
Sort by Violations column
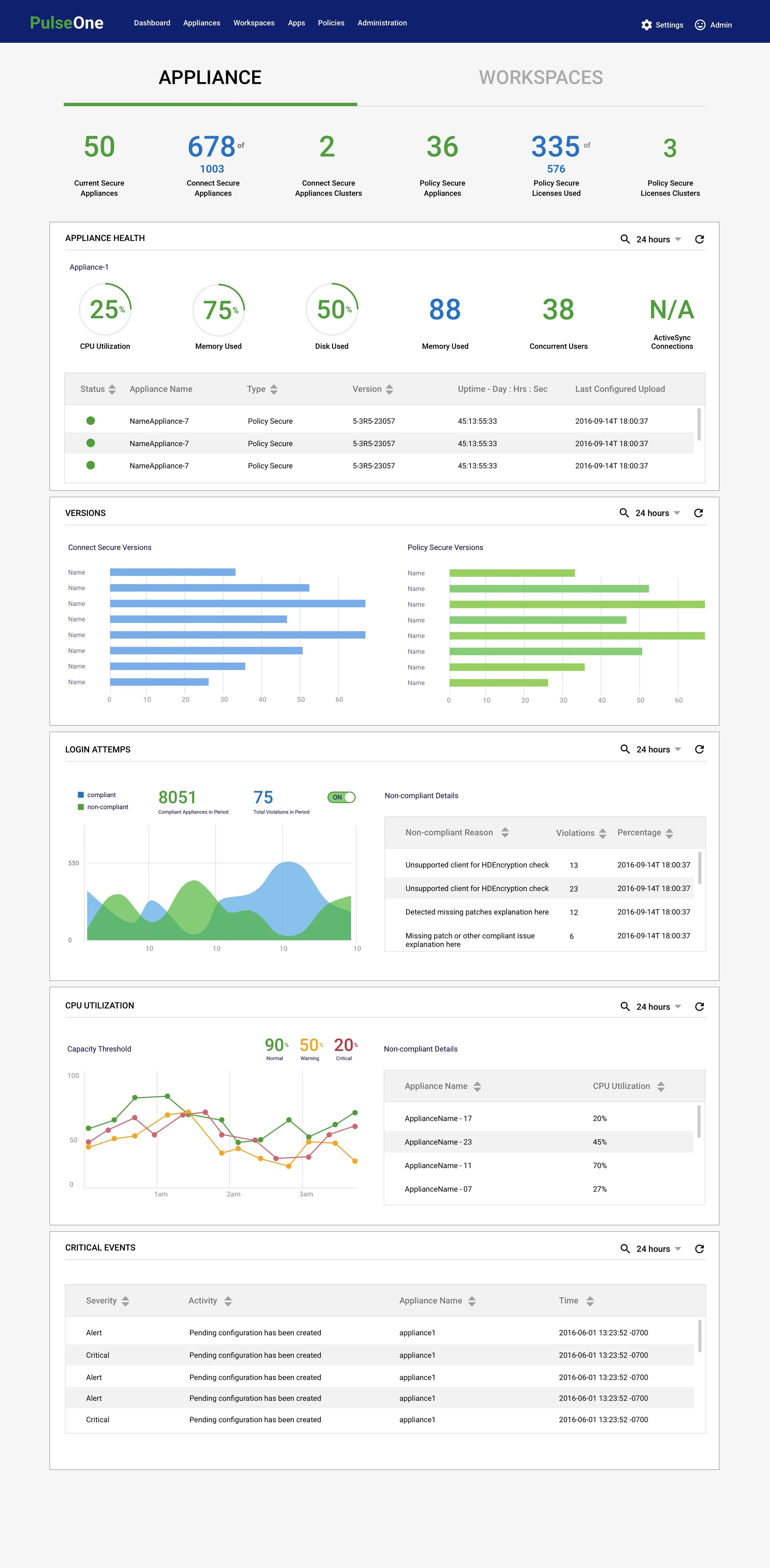603,833
